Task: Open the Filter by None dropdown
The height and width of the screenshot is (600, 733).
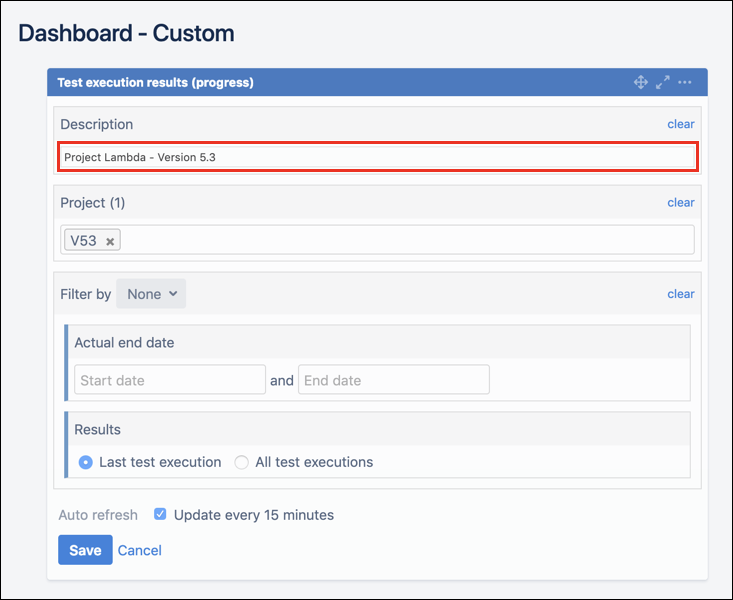Action: (151, 294)
